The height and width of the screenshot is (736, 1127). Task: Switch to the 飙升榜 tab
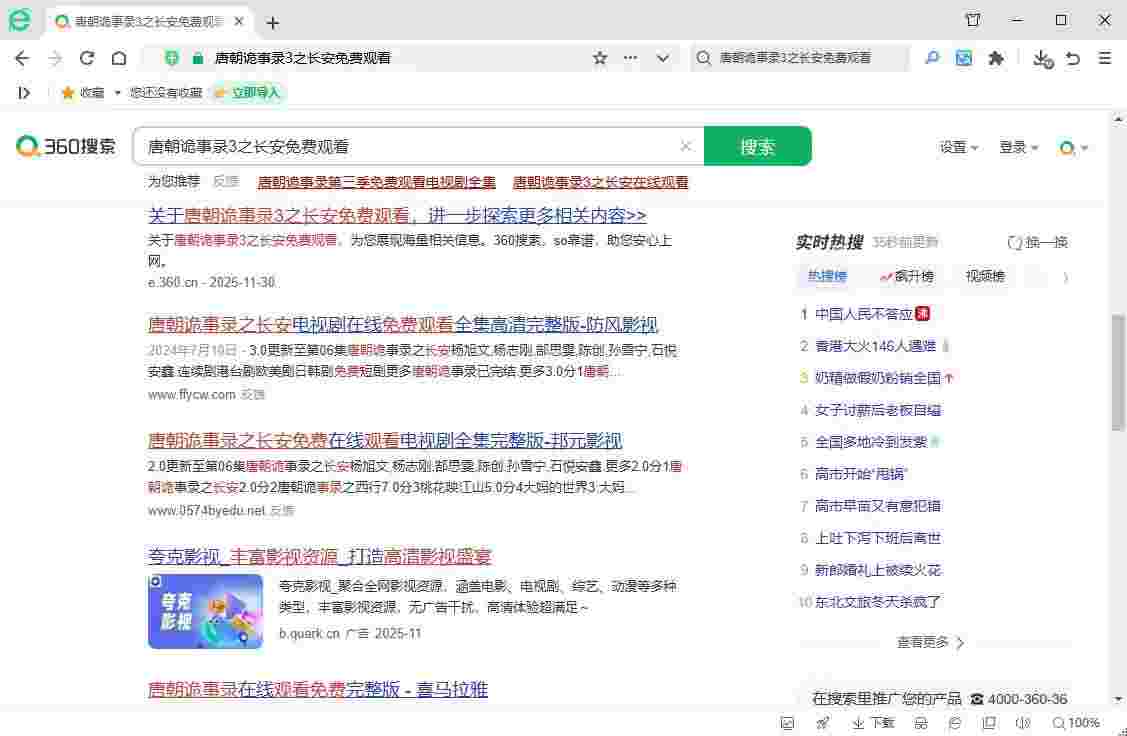point(907,276)
